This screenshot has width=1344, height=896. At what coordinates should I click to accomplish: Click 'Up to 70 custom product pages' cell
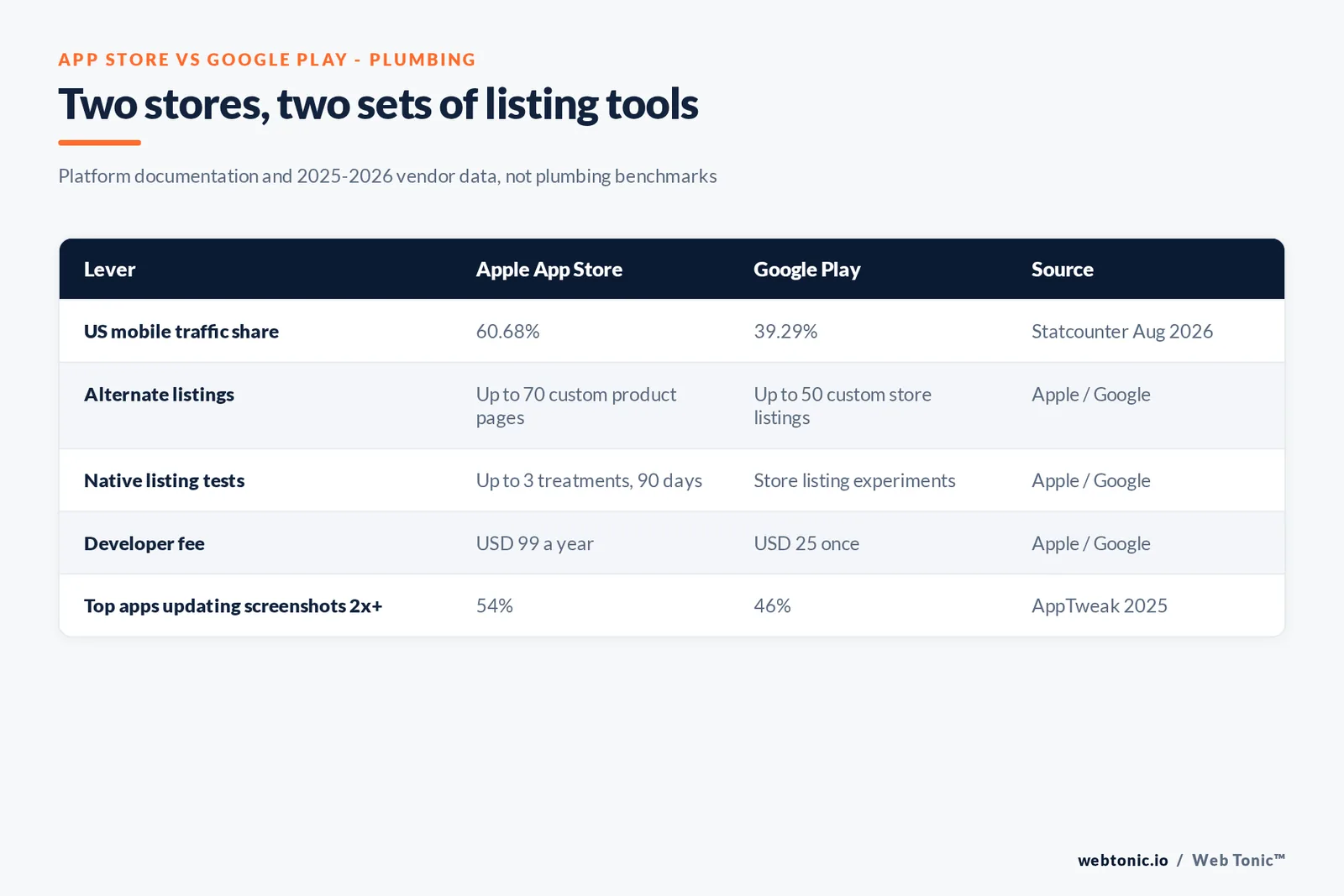click(x=576, y=406)
